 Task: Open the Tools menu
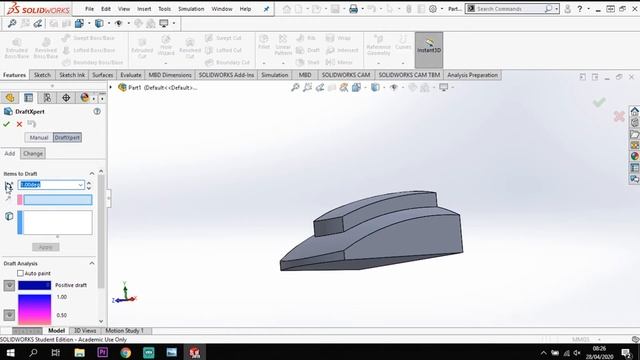pyautogui.click(x=164, y=9)
